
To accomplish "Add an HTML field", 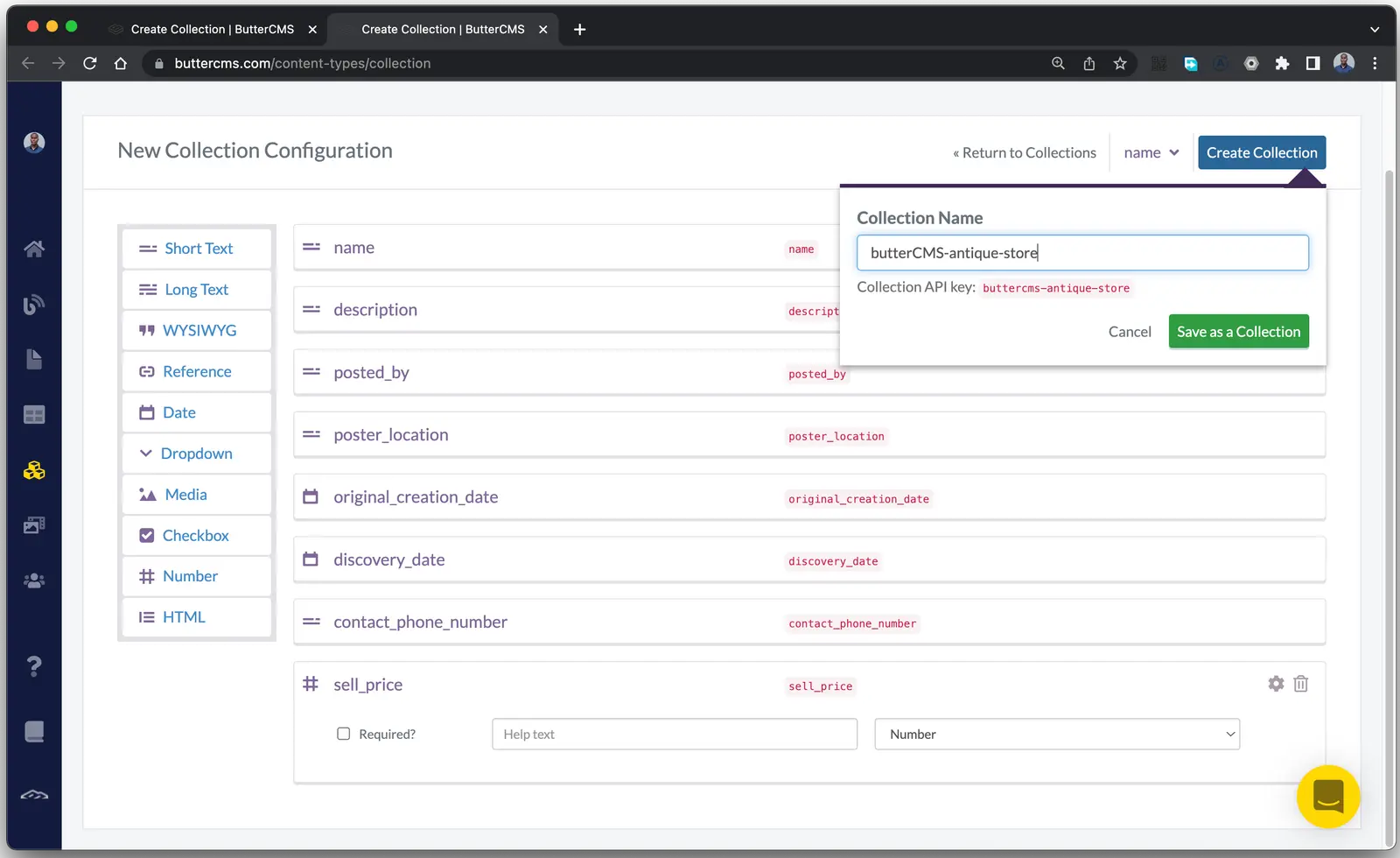I will (x=197, y=617).
